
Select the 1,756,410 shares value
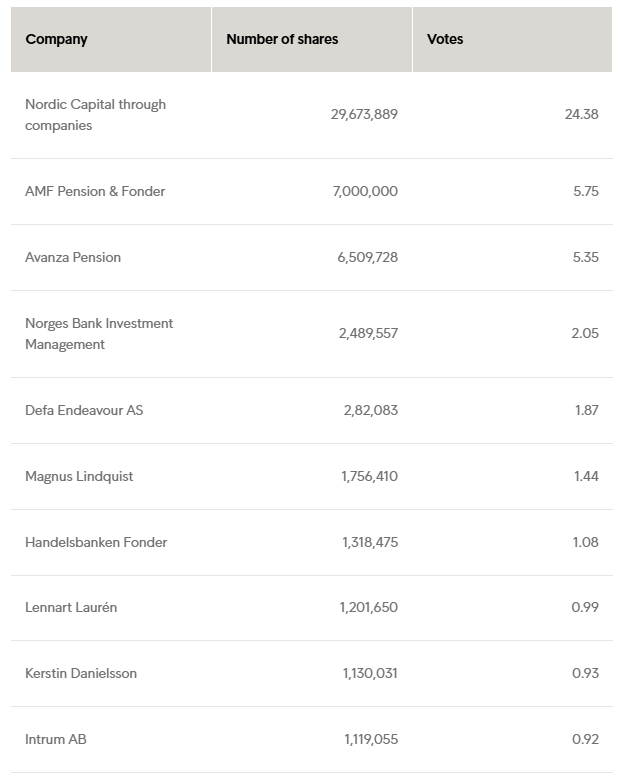point(369,476)
